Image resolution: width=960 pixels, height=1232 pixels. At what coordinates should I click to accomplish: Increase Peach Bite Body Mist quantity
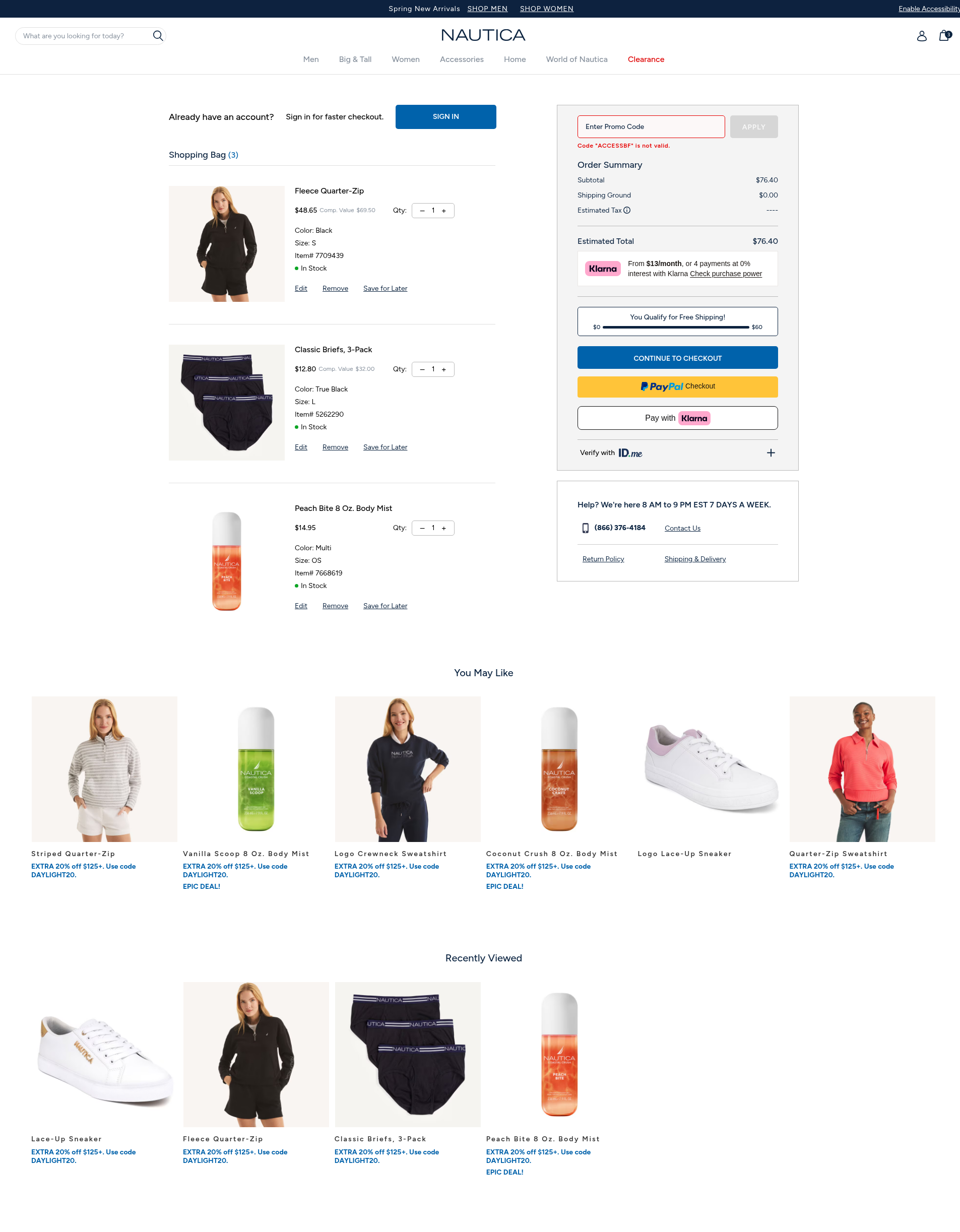click(x=444, y=529)
